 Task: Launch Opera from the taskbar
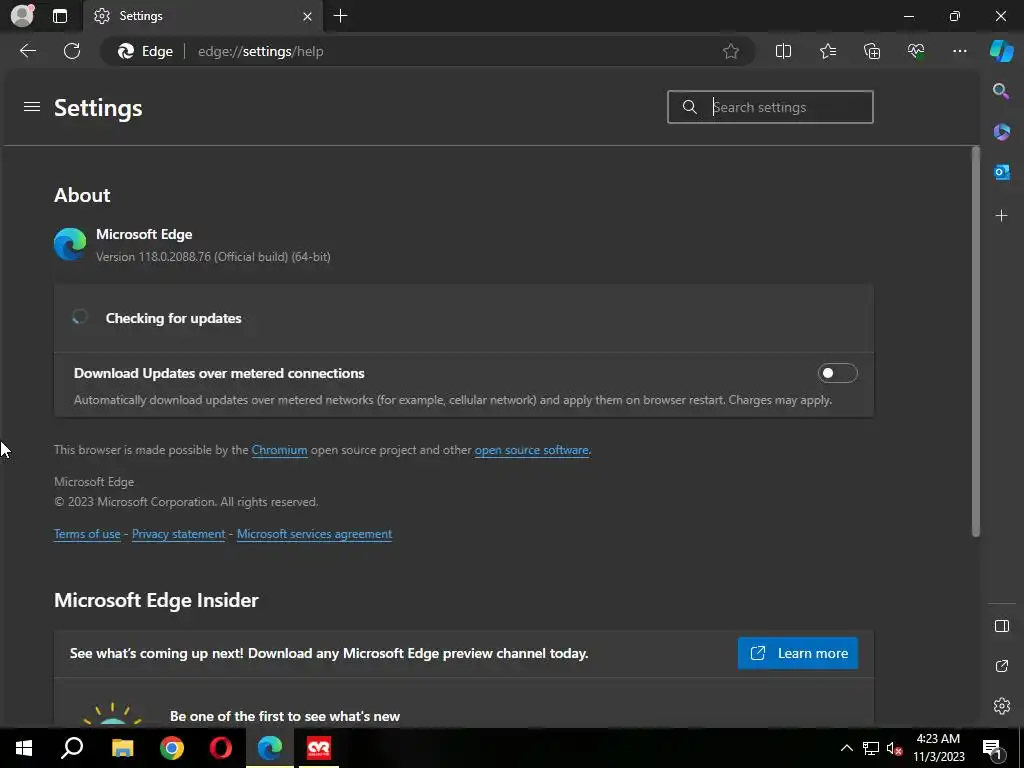click(x=221, y=748)
